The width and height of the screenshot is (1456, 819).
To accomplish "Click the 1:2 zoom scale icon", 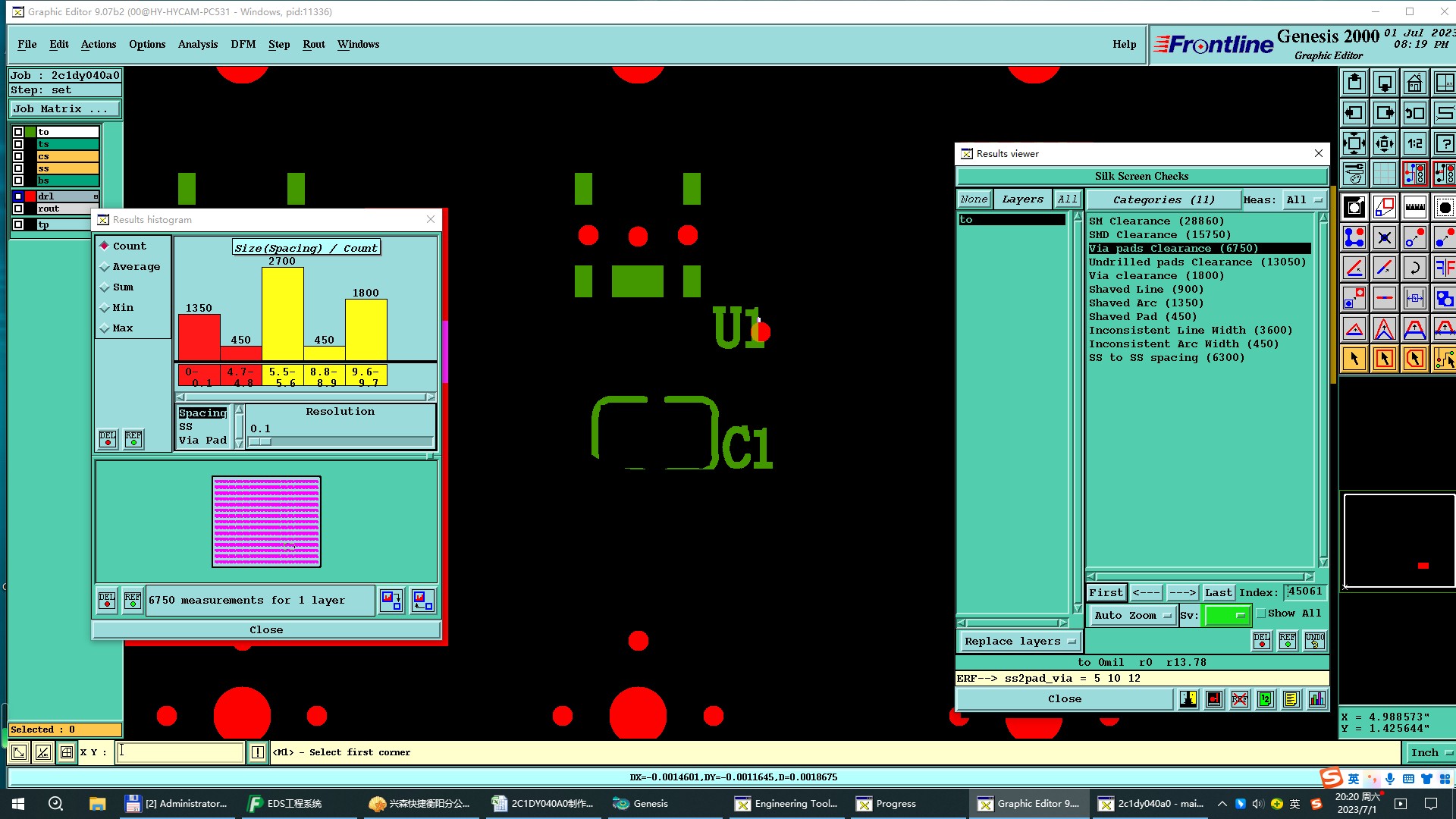I will coord(1414,143).
